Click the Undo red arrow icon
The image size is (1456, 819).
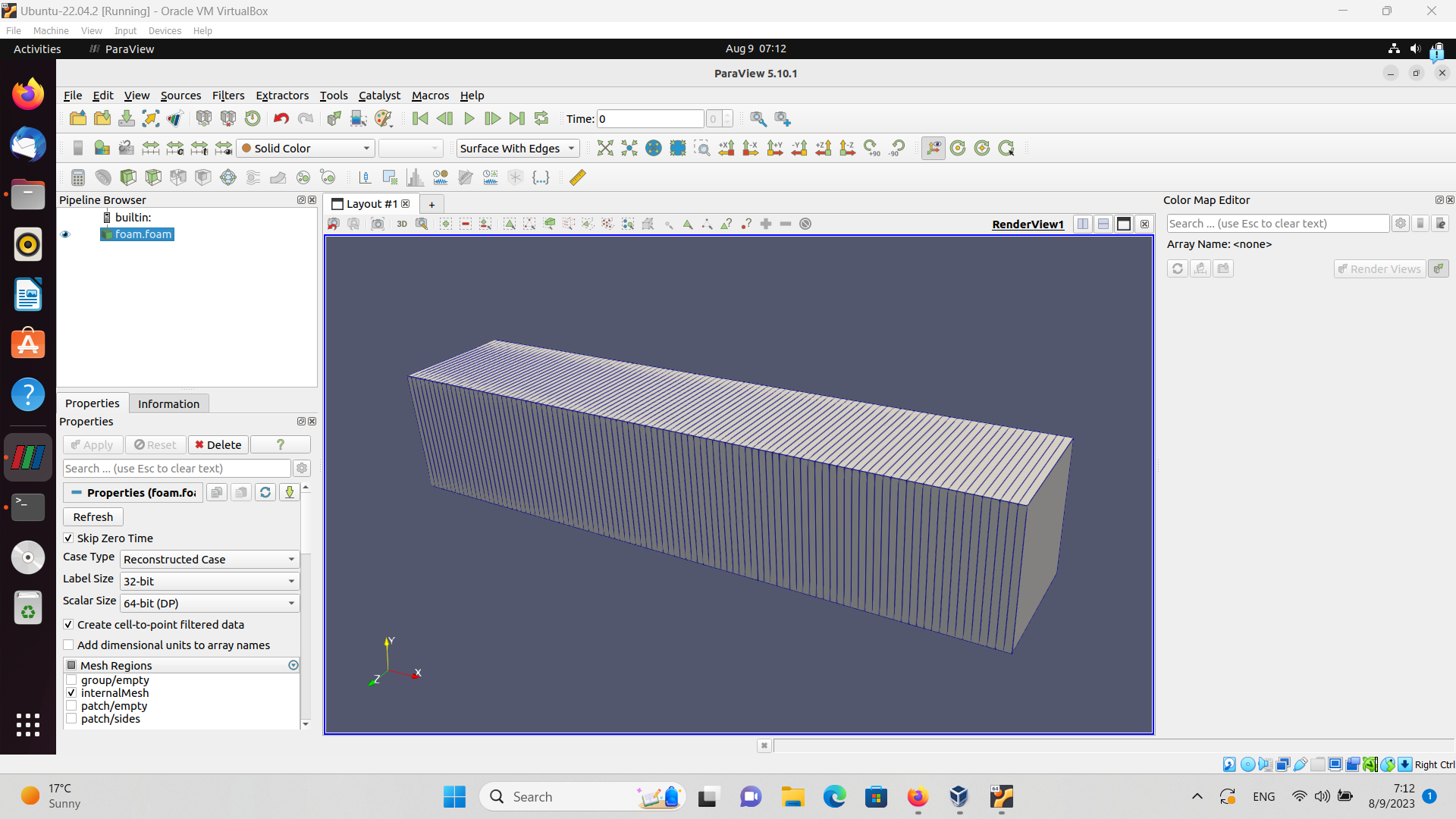click(x=281, y=119)
